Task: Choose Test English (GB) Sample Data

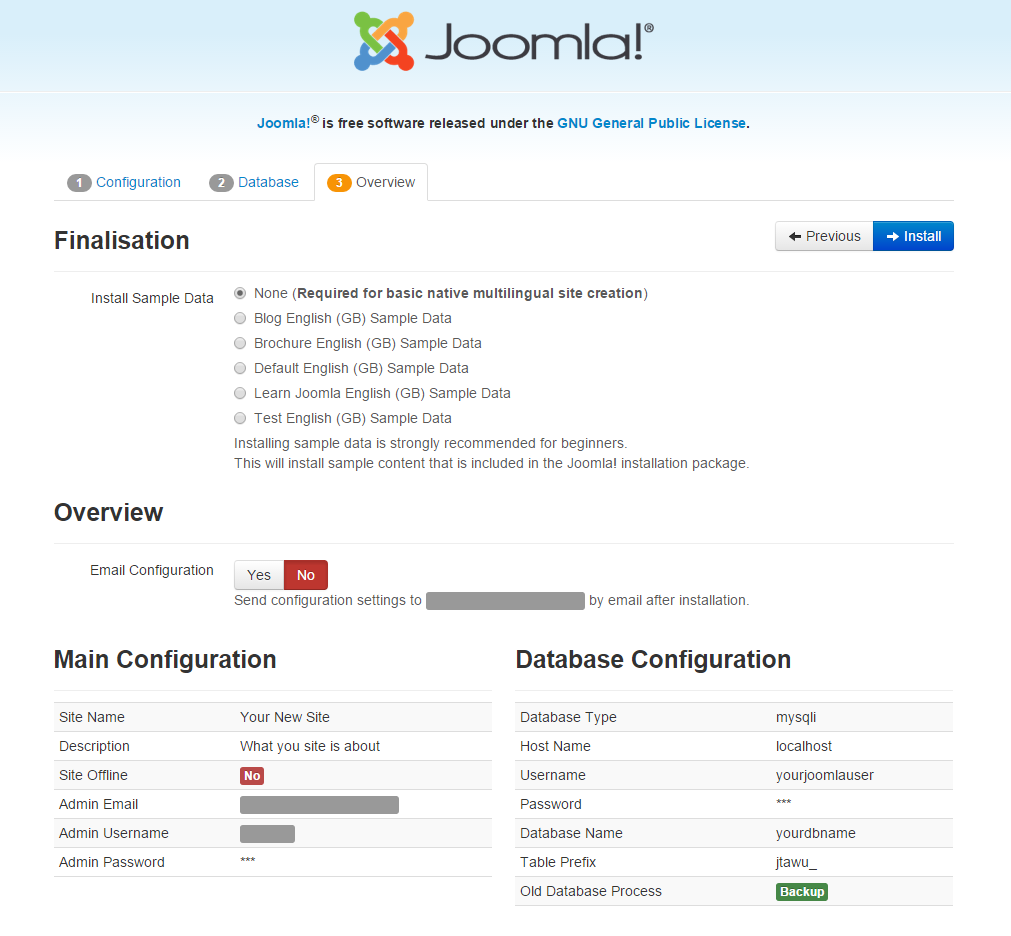Action: 240,418
